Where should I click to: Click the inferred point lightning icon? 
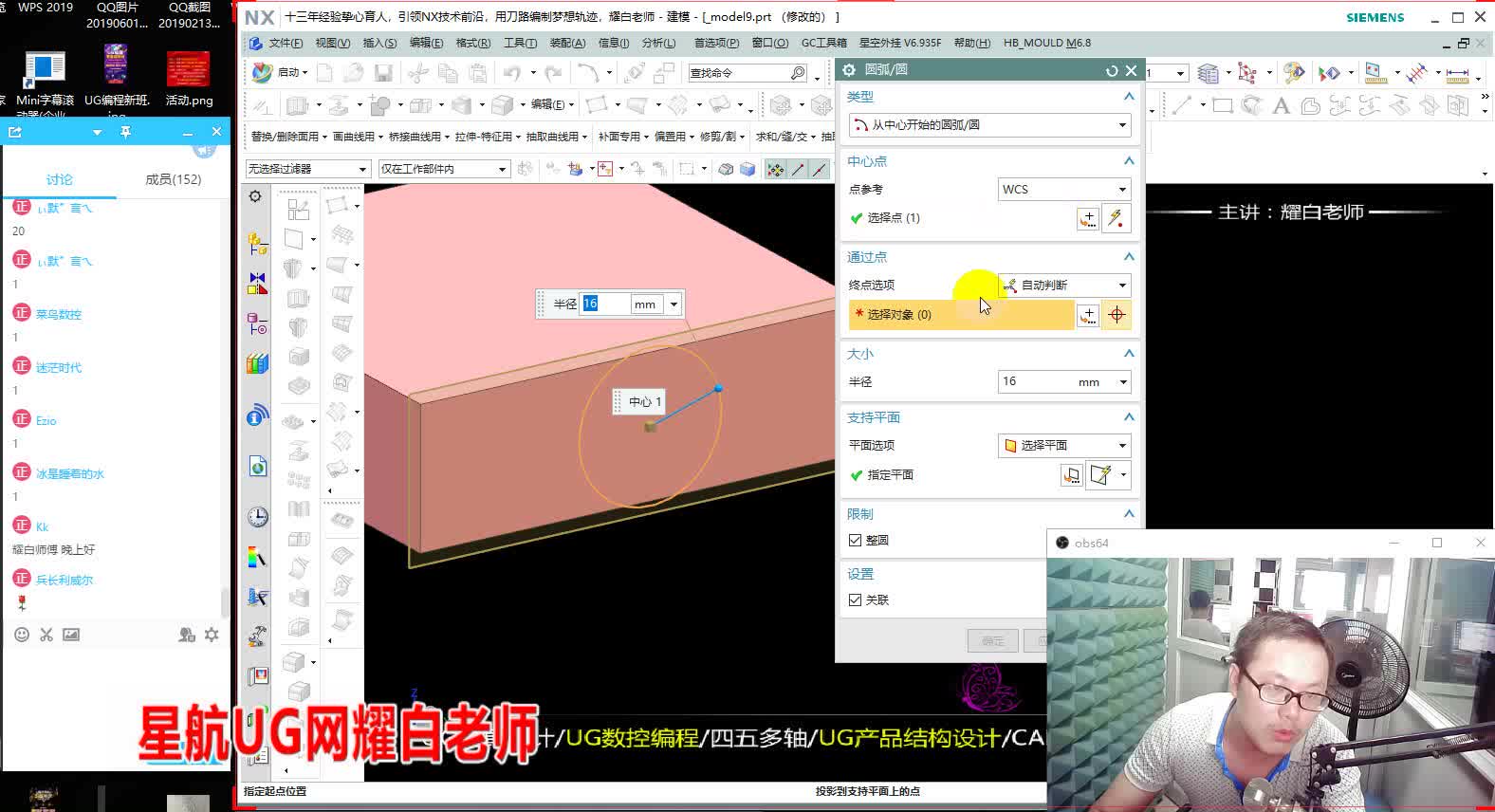pos(1117,218)
